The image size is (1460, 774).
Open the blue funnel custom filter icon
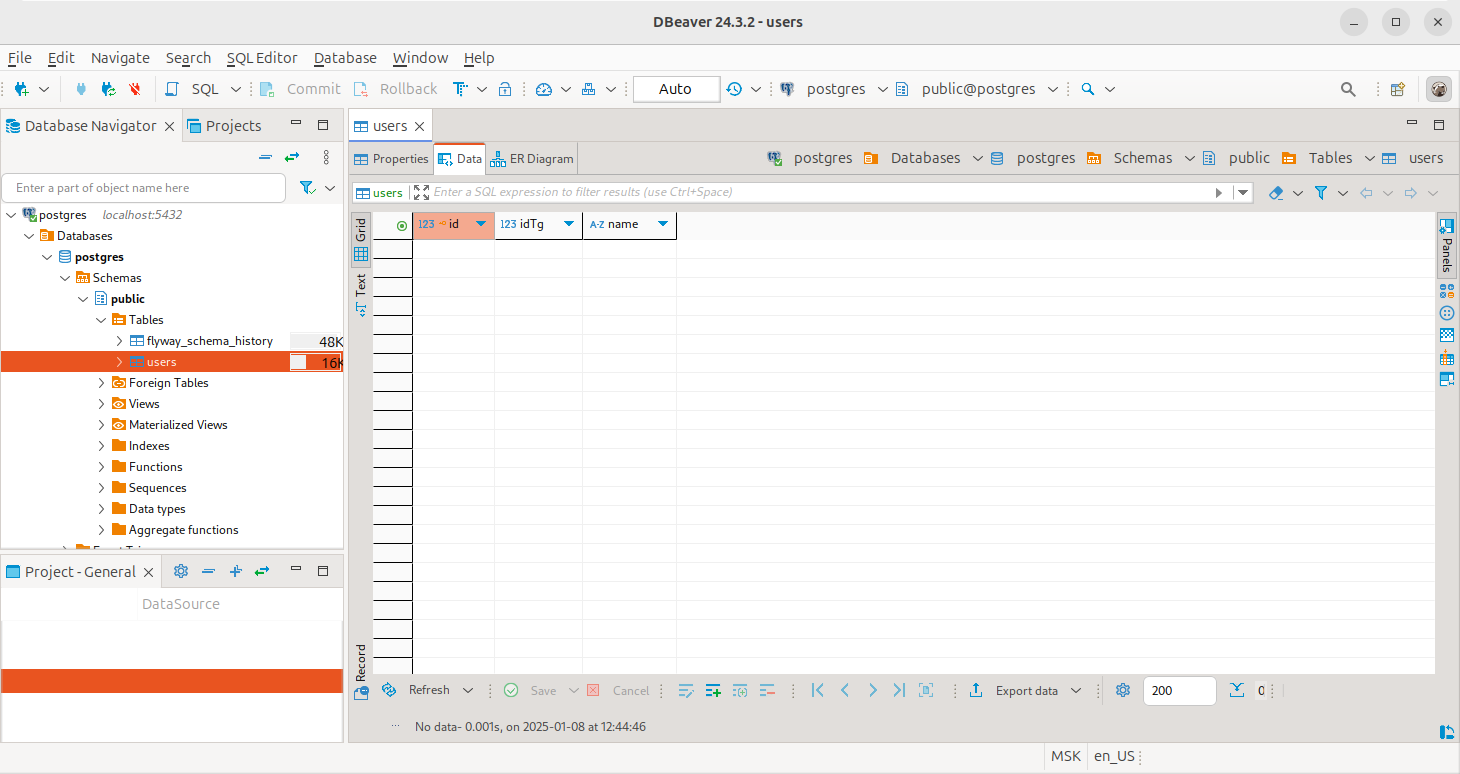1321,192
